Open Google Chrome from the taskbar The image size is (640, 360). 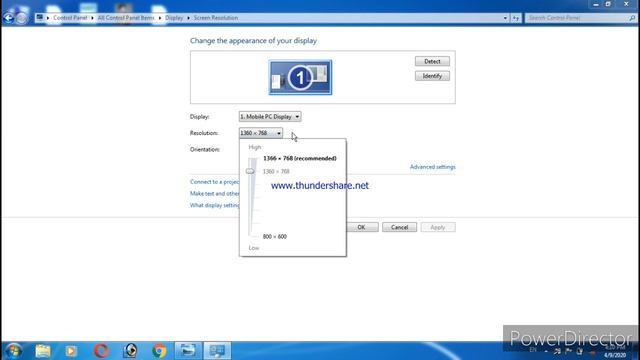point(159,351)
